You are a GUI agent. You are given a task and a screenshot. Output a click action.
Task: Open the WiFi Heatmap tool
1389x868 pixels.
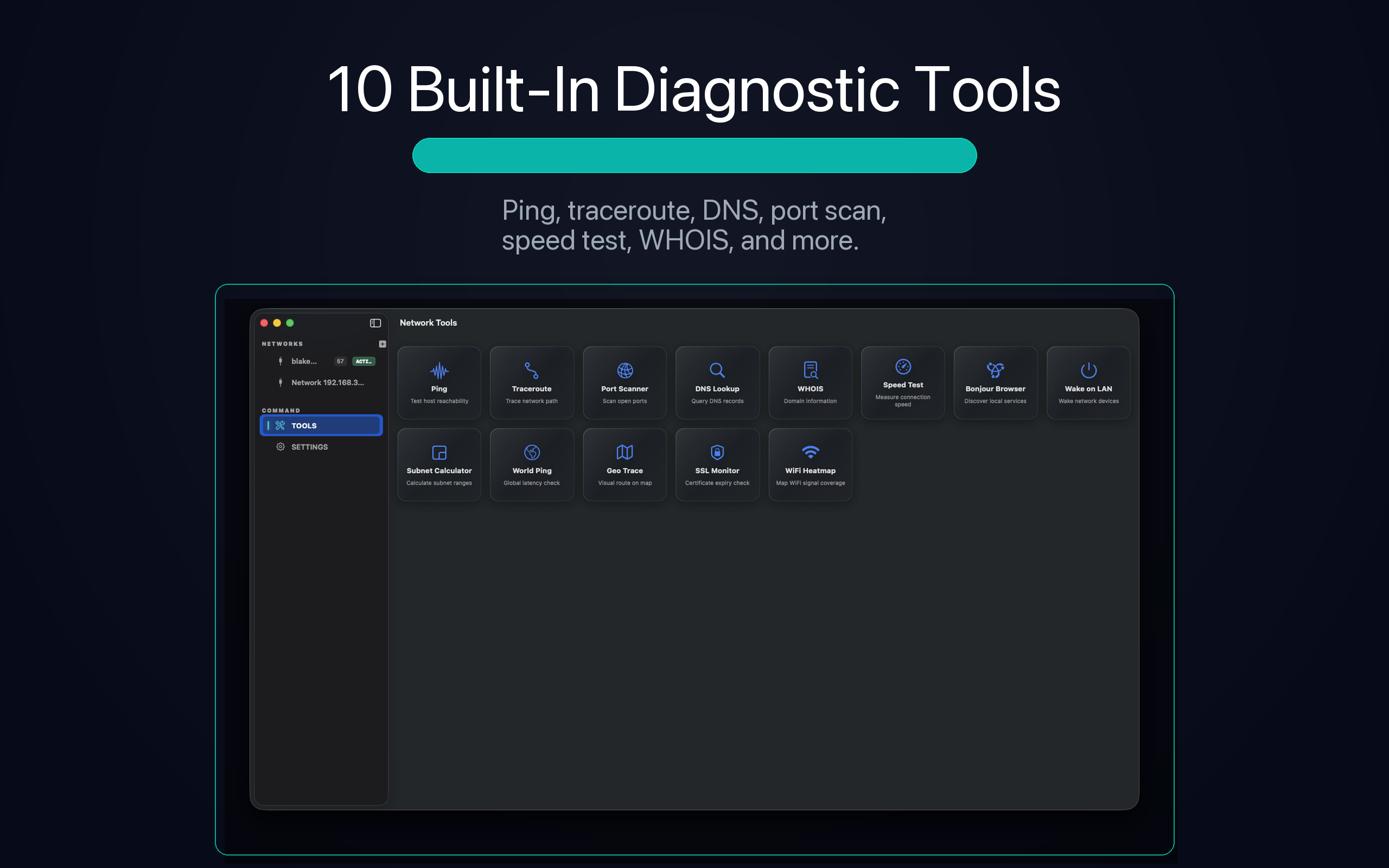click(x=810, y=464)
